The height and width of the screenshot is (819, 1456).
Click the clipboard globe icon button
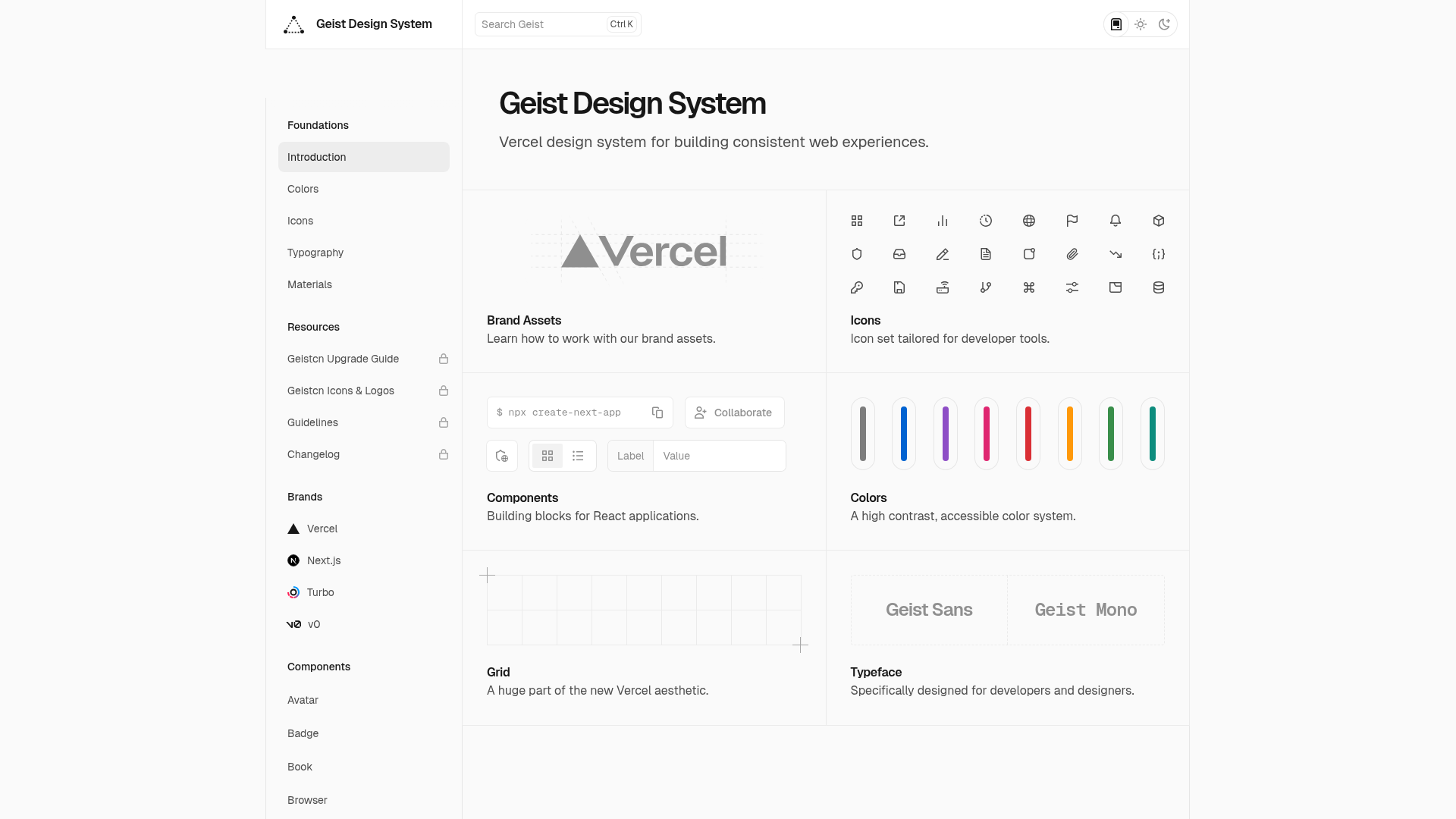point(502,456)
